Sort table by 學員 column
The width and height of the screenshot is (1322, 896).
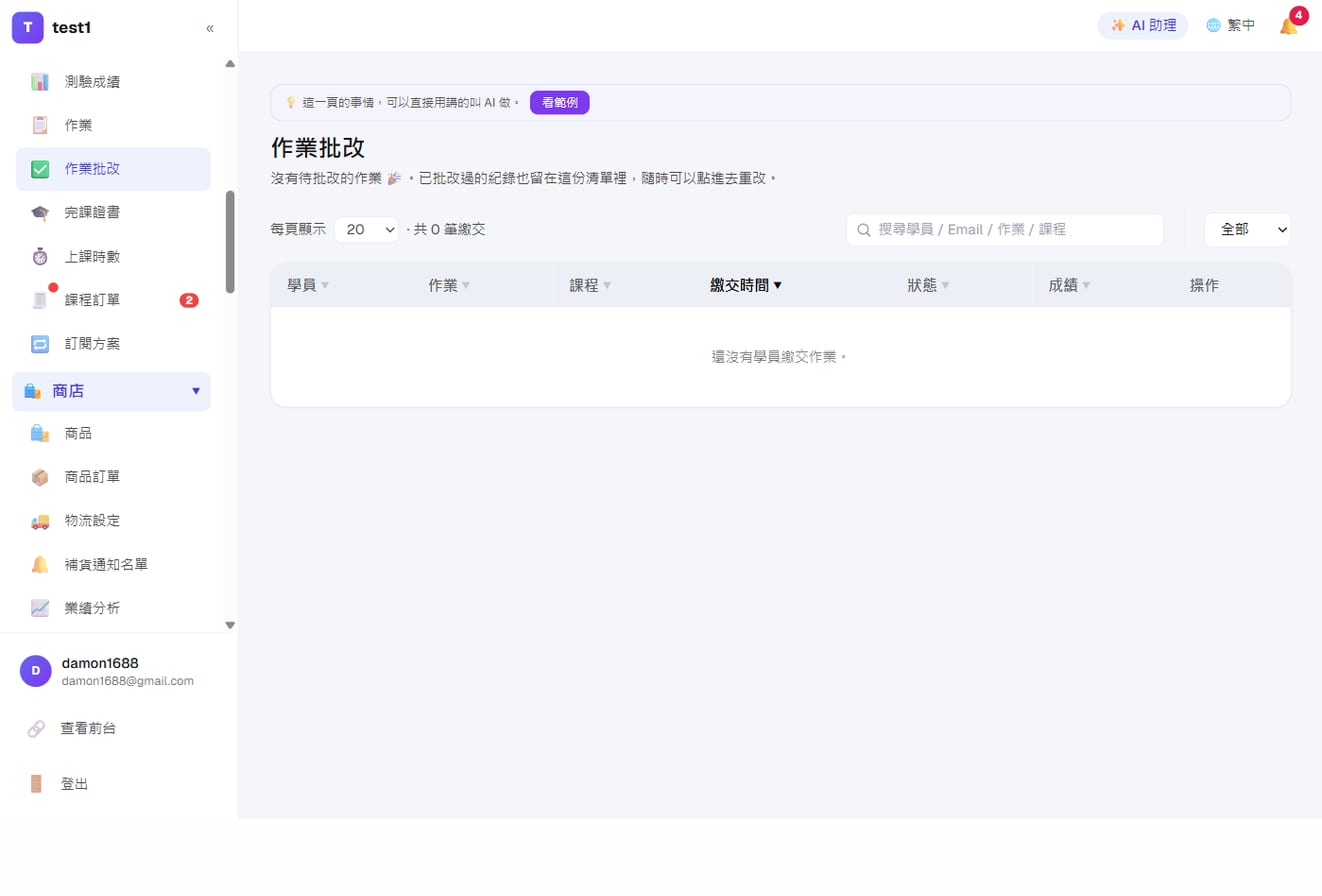[308, 285]
